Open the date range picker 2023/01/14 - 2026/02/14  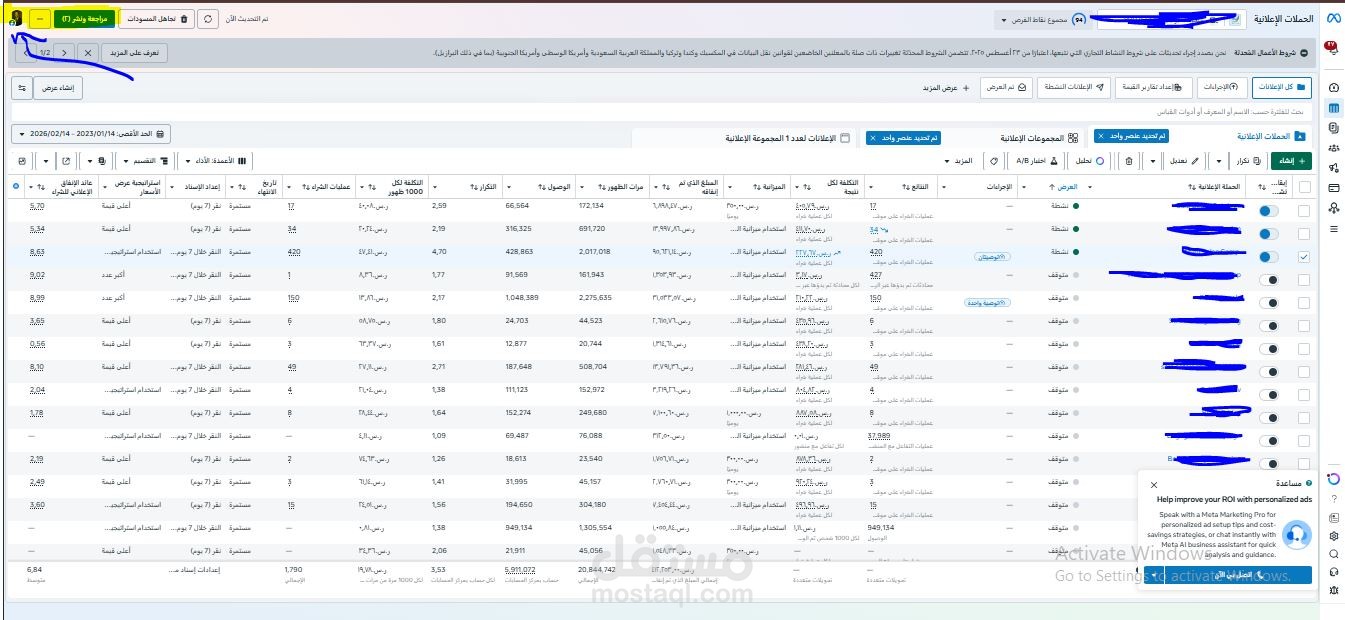[x=92, y=133]
